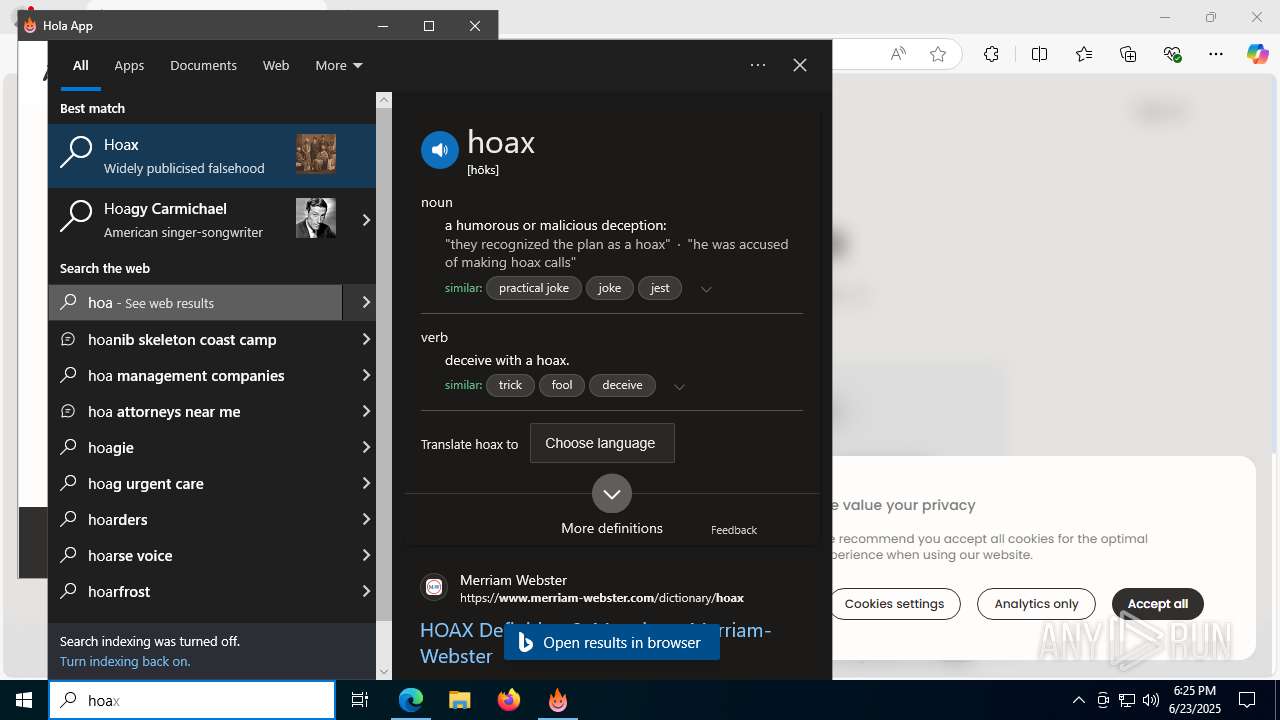Add the page to Edge favorites
The width and height of the screenshot is (1280, 720).
[938, 54]
